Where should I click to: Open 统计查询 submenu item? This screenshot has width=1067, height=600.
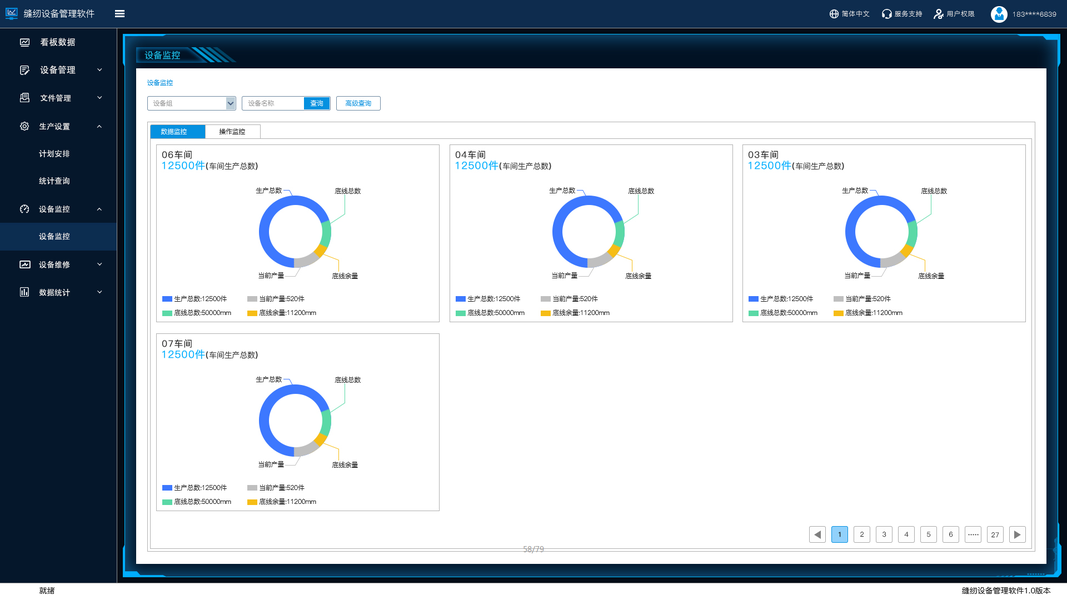(x=54, y=181)
